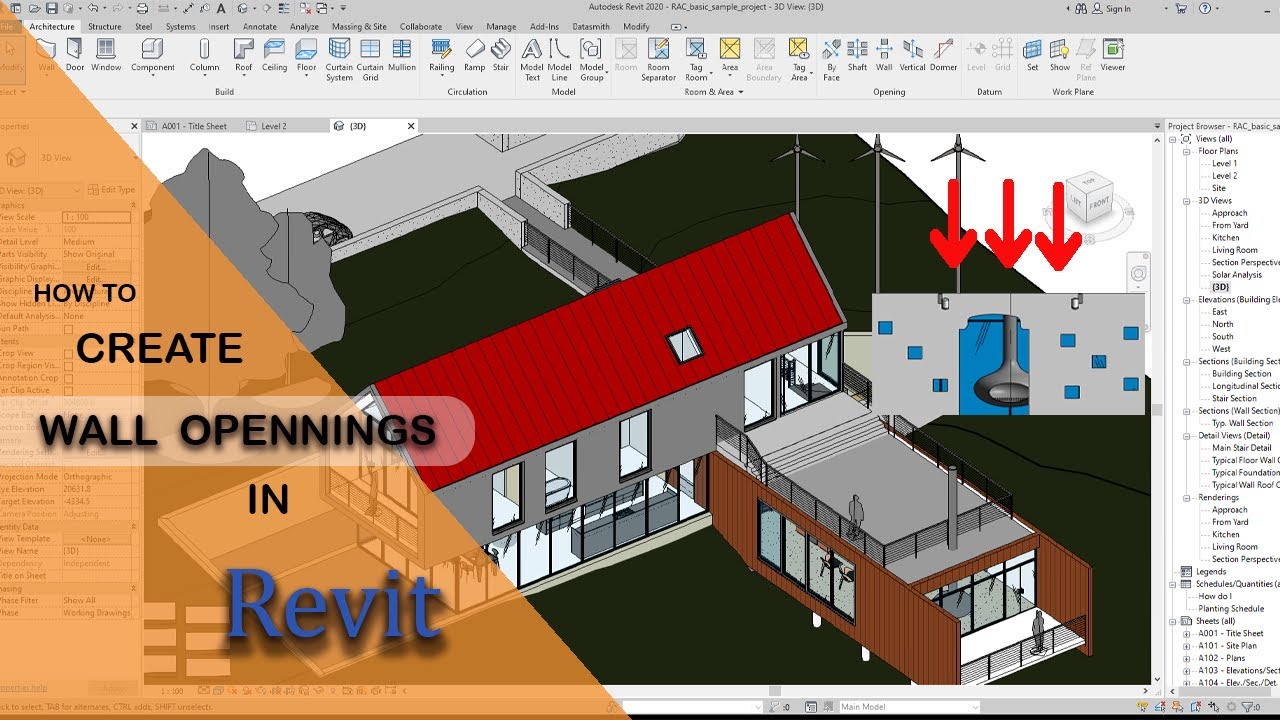
Task: Expand the A102 - Plans sheet node
Action: point(1187,658)
